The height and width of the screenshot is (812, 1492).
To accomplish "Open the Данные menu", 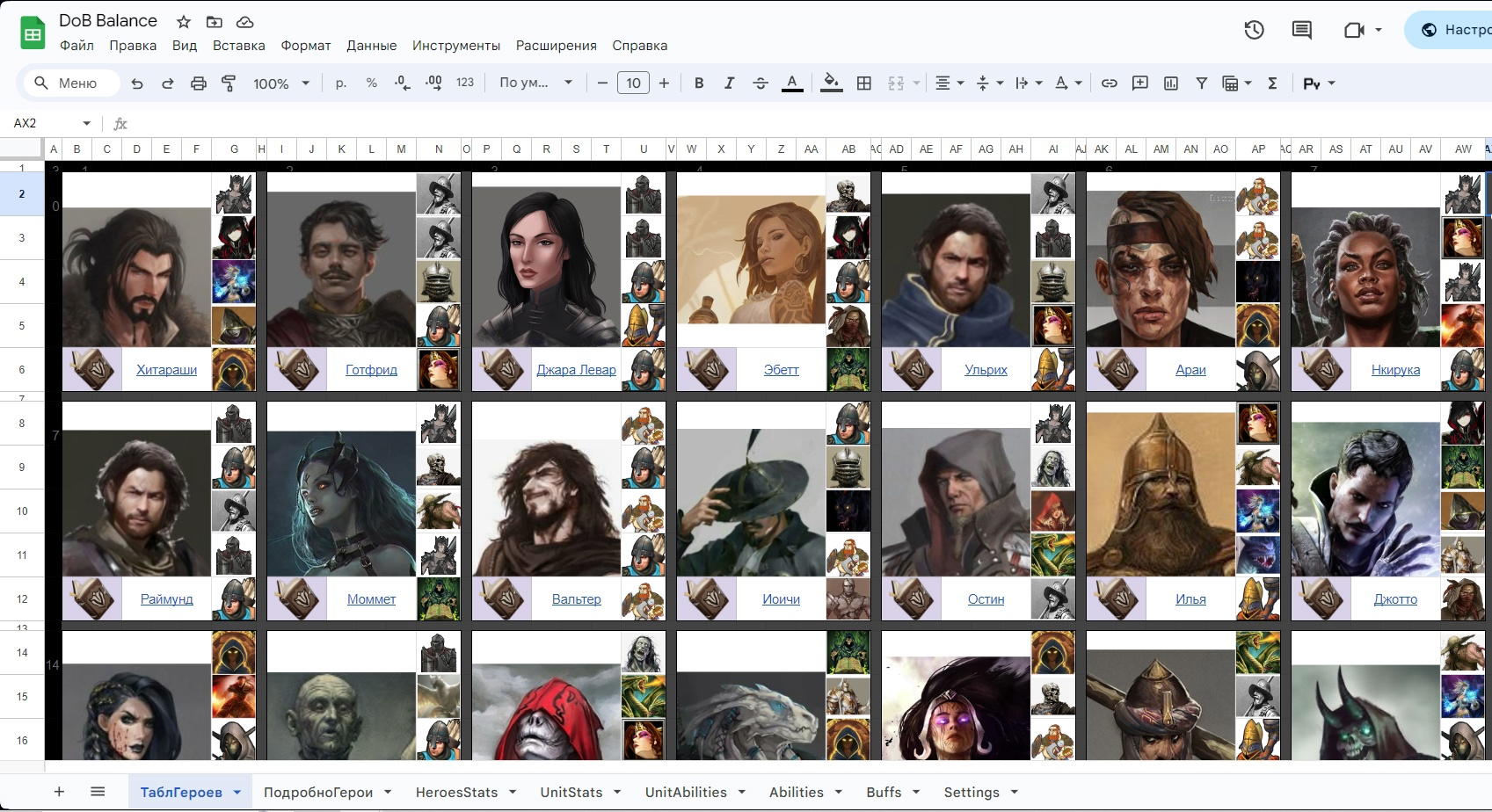I will click(371, 46).
